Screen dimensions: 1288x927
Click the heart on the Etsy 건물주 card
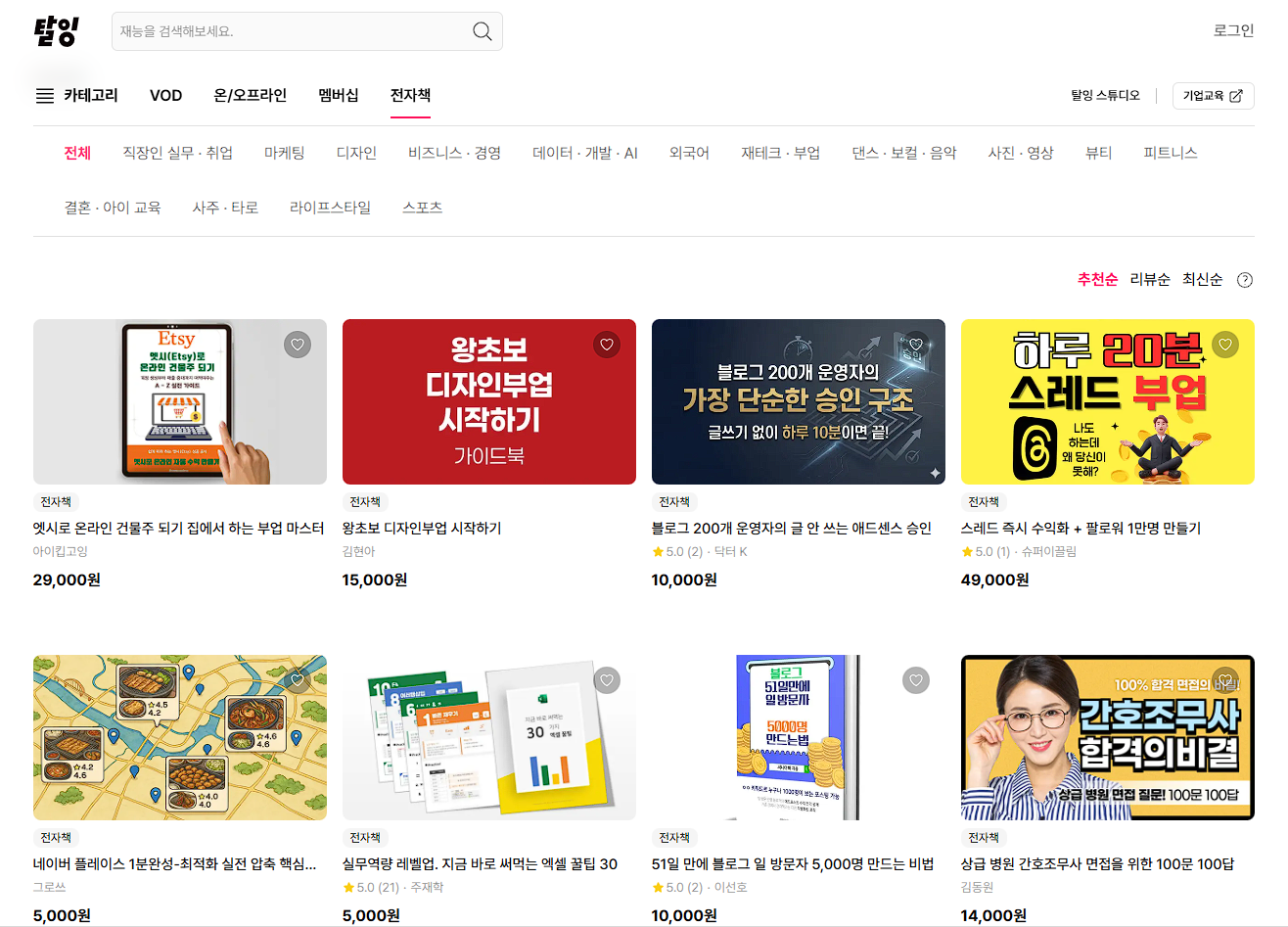pos(298,344)
